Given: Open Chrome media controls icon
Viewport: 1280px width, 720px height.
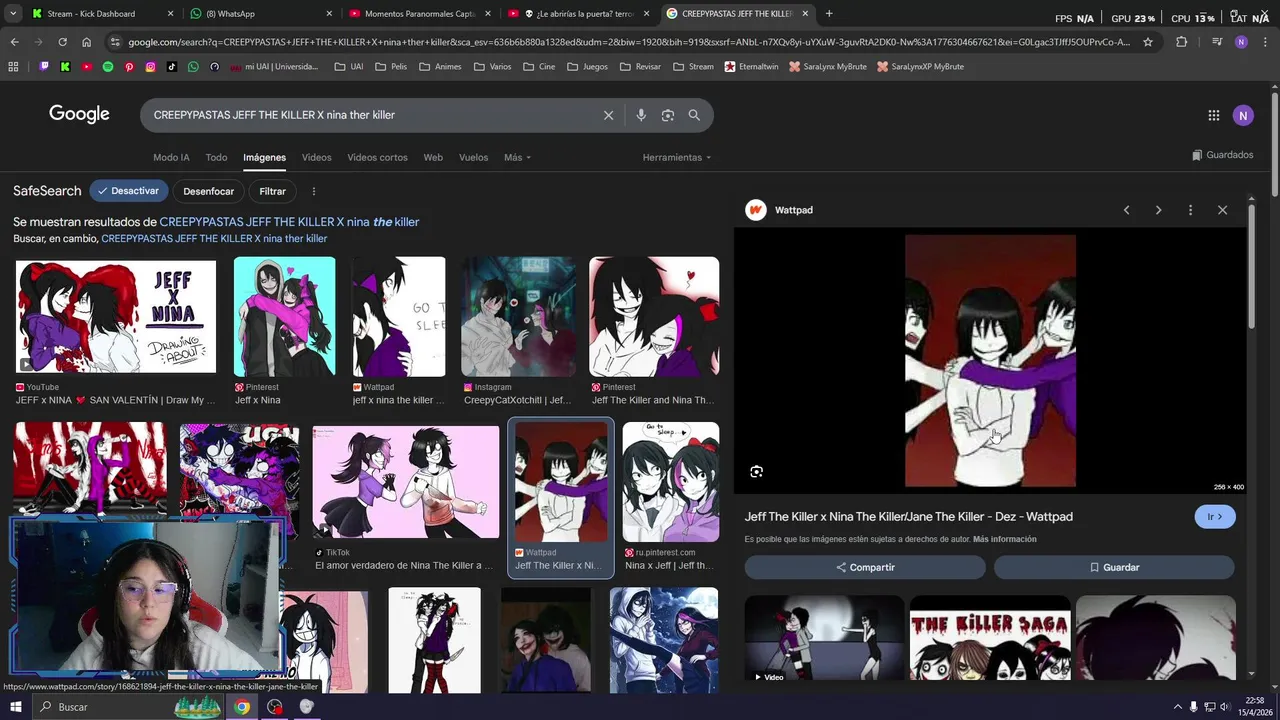Looking at the screenshot, I should pos(1217,42).
